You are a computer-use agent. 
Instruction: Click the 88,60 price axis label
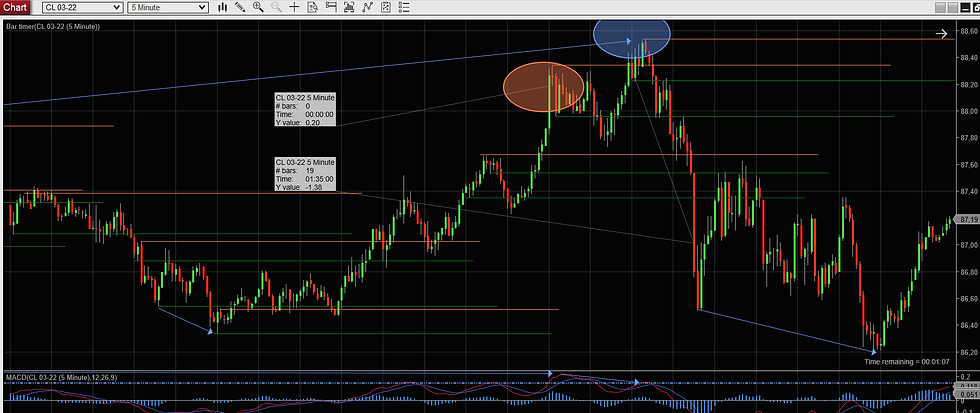point(968,31)
